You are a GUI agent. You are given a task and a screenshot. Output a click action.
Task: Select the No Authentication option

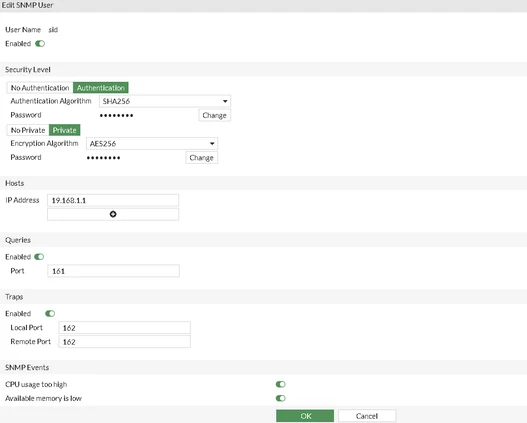(40, 88)
